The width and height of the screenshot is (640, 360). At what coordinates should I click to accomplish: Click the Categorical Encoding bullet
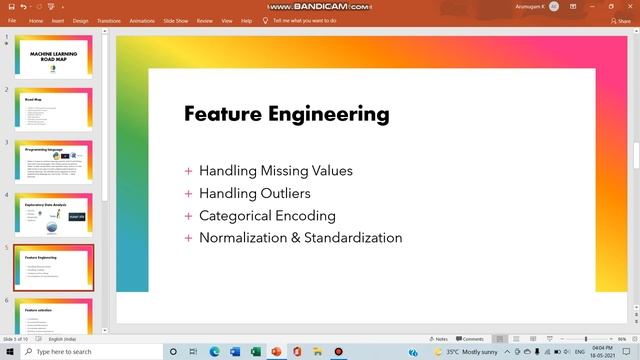[x=267, y=216]
